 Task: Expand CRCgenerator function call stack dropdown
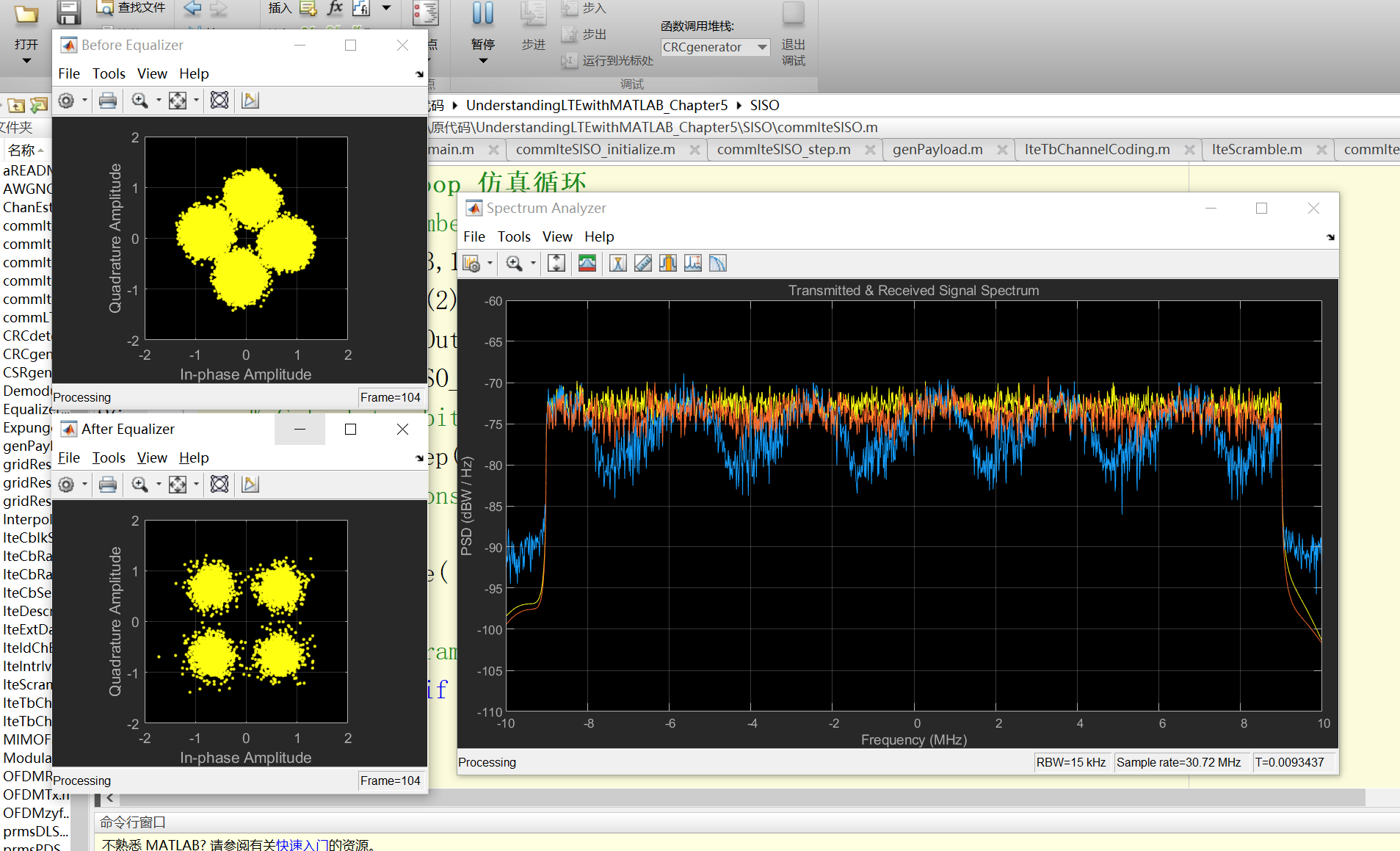point(762,47)
